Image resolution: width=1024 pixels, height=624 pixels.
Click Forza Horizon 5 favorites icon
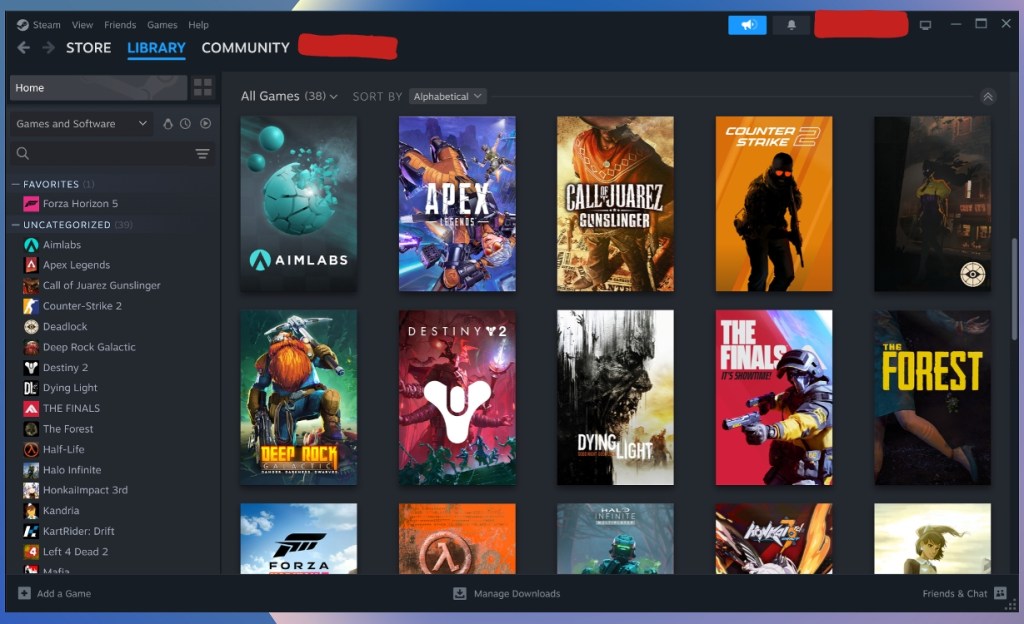[31, 204]
